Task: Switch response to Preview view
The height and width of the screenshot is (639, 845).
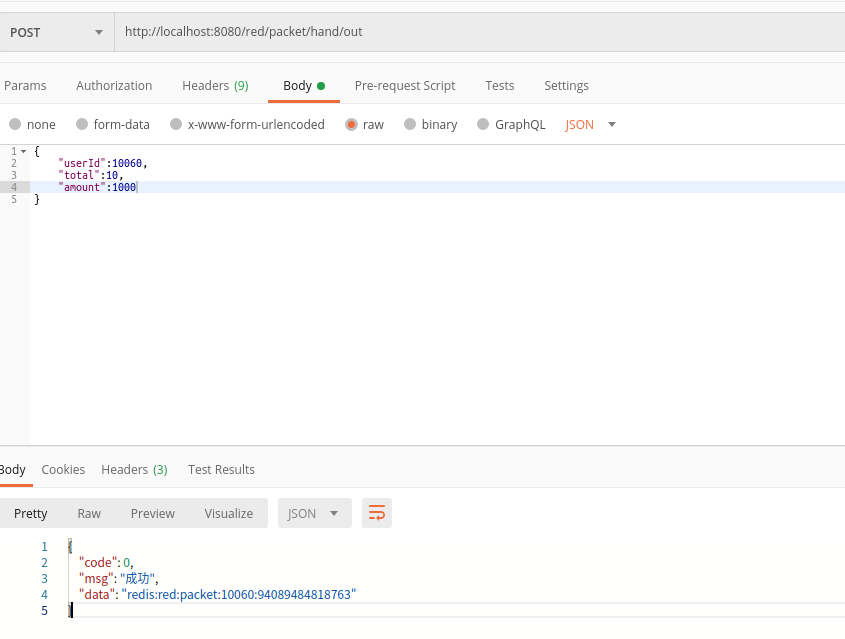Action: click(152, 513)
